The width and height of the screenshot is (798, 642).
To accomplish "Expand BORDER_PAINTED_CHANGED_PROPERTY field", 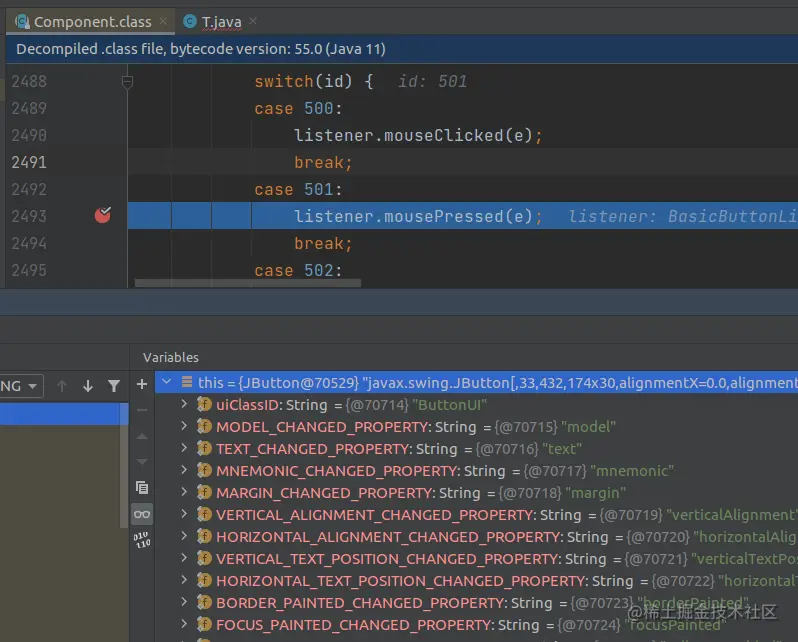I will click(184, 602).
